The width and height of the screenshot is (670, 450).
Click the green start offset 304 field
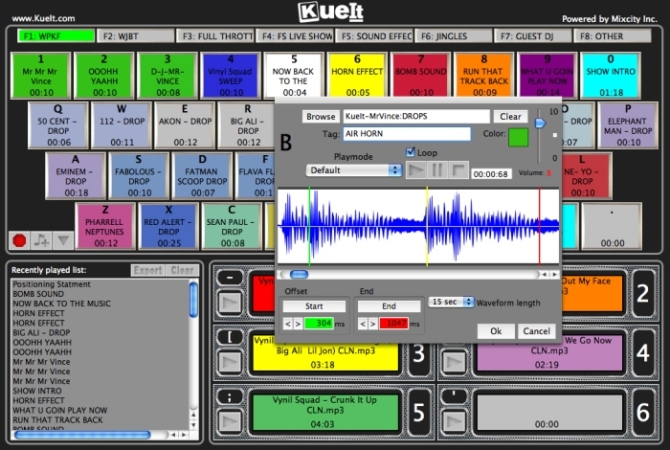coord(319,324)
